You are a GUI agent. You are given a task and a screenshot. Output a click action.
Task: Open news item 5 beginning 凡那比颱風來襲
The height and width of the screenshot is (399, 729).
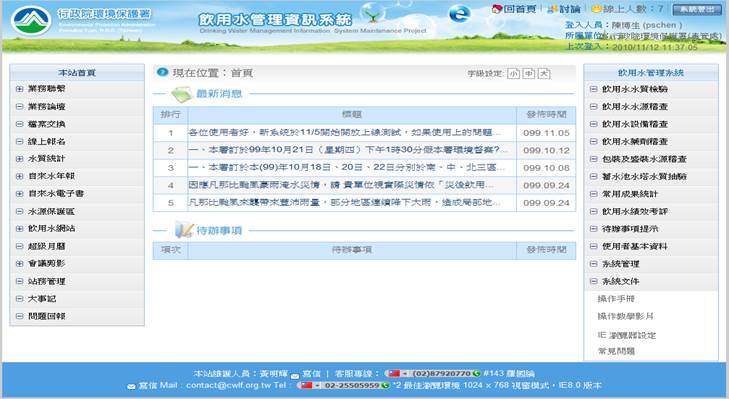[345, 203]
